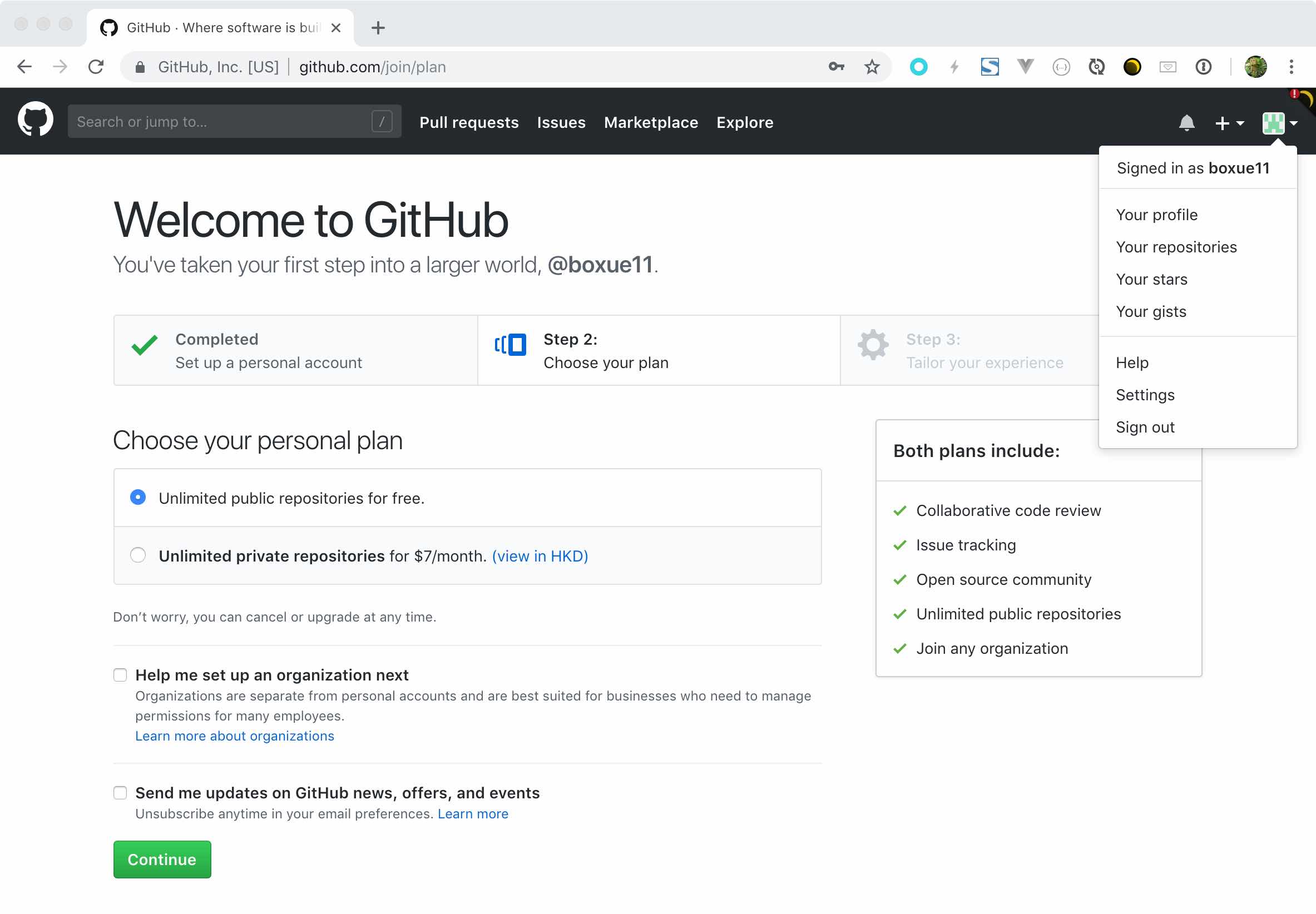Click the @boxue11 username in subtitle

click(x=600, y=265)
